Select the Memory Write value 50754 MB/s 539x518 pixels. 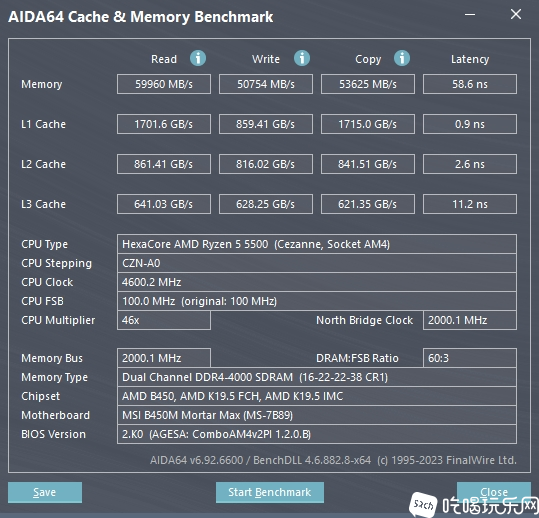click(x=266, y=84)
